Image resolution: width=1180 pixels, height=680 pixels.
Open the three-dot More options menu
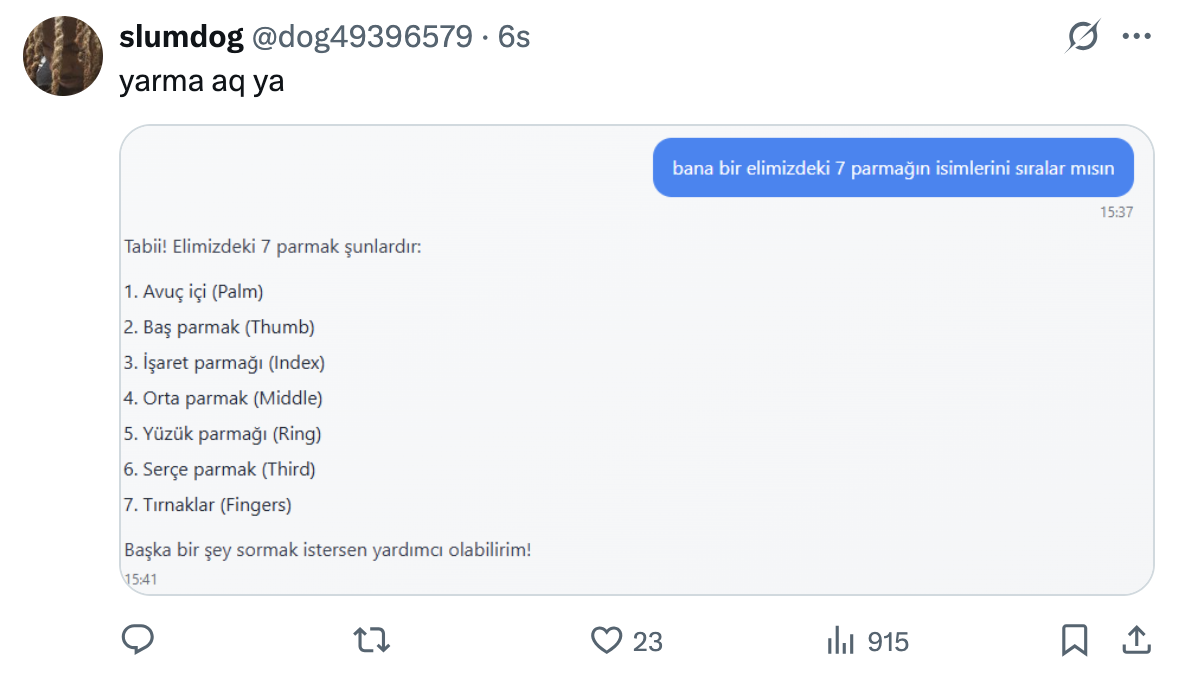[1137, 37]
